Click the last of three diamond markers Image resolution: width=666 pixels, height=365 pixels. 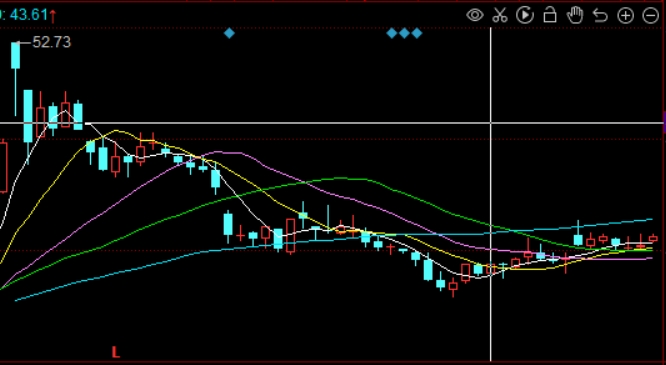click(x=417, y=33)
